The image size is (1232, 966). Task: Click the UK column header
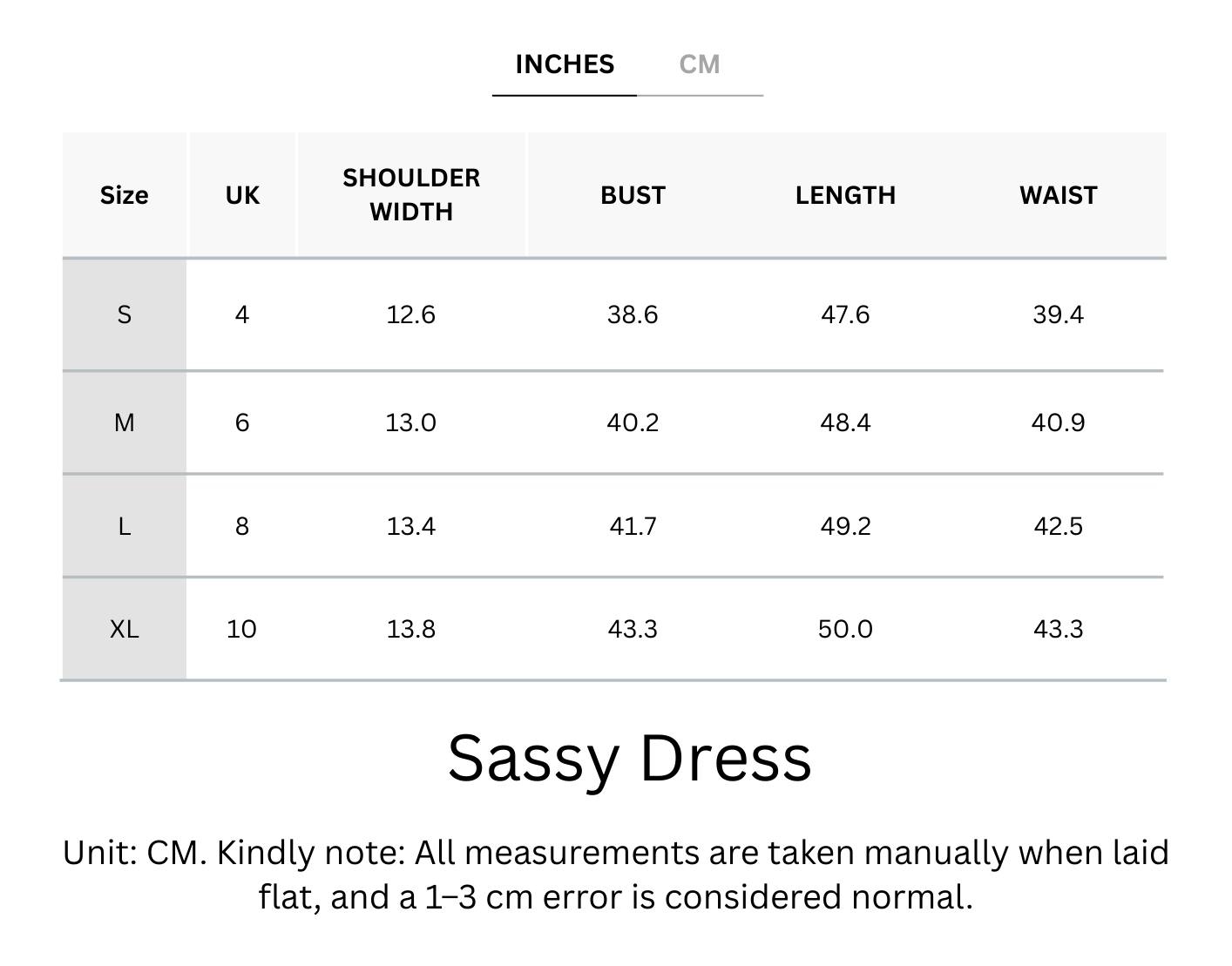(242, 195)
